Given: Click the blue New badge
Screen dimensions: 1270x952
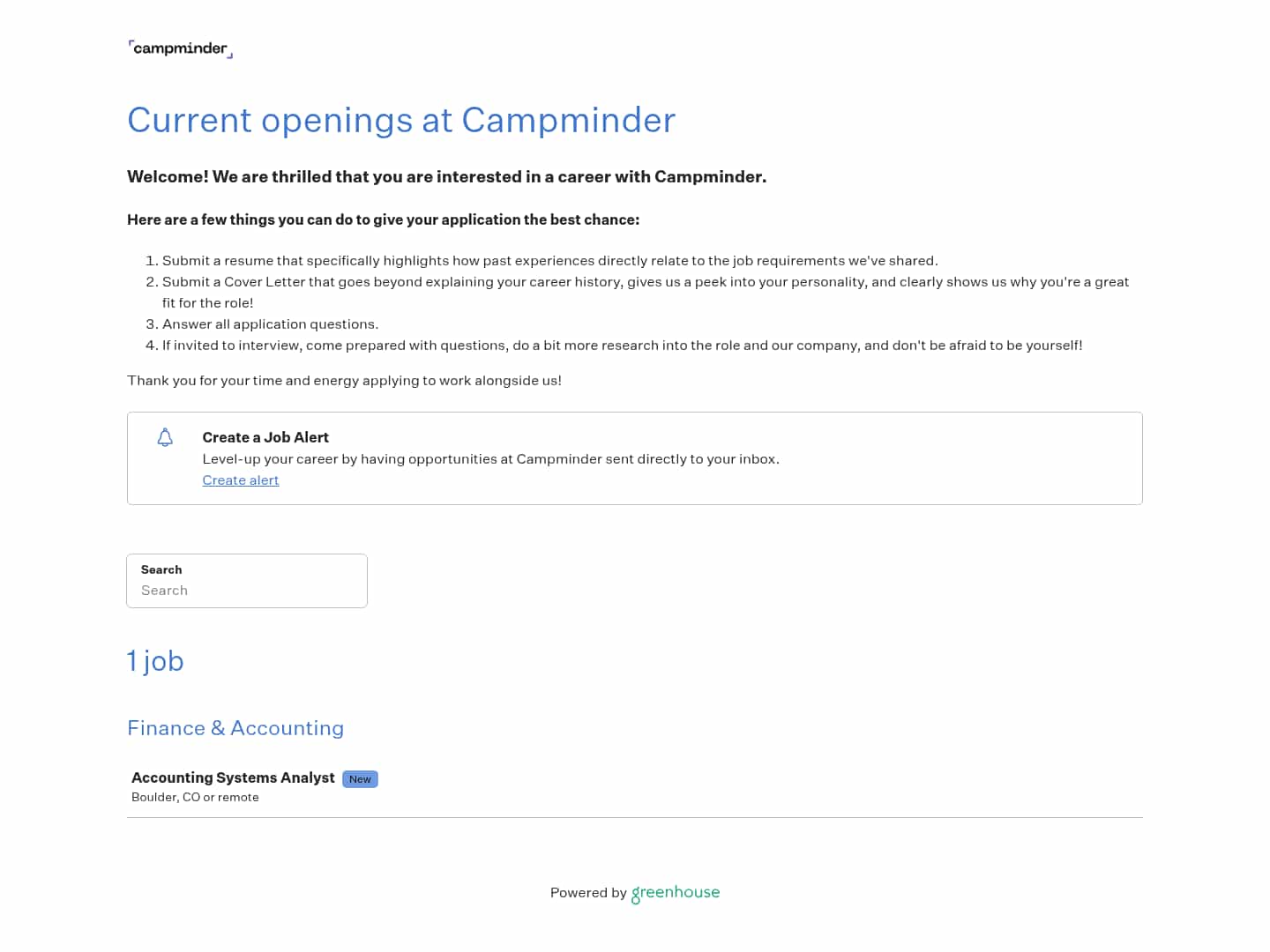Looking at the screenshot, I should [360, 779].
